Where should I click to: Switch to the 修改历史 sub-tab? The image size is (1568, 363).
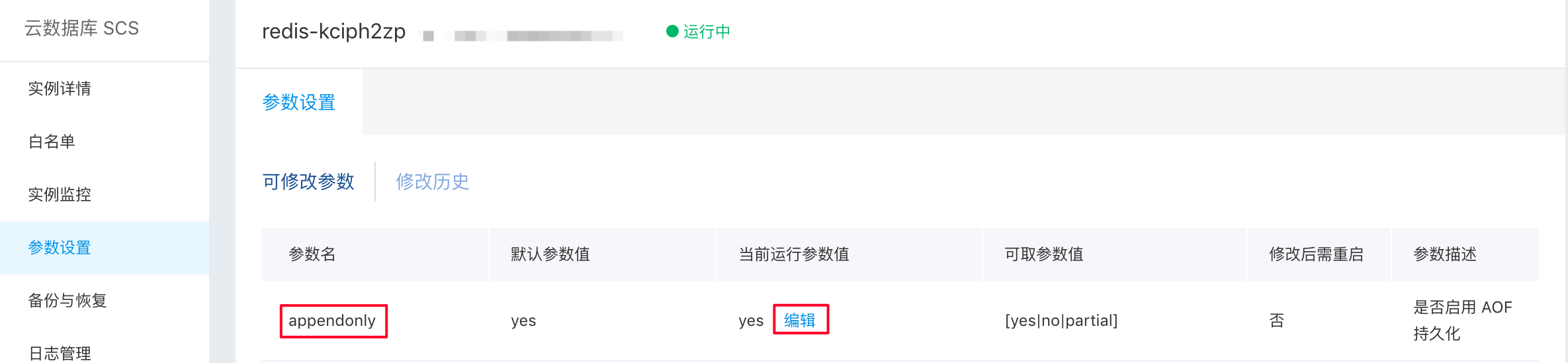[433, 181]
